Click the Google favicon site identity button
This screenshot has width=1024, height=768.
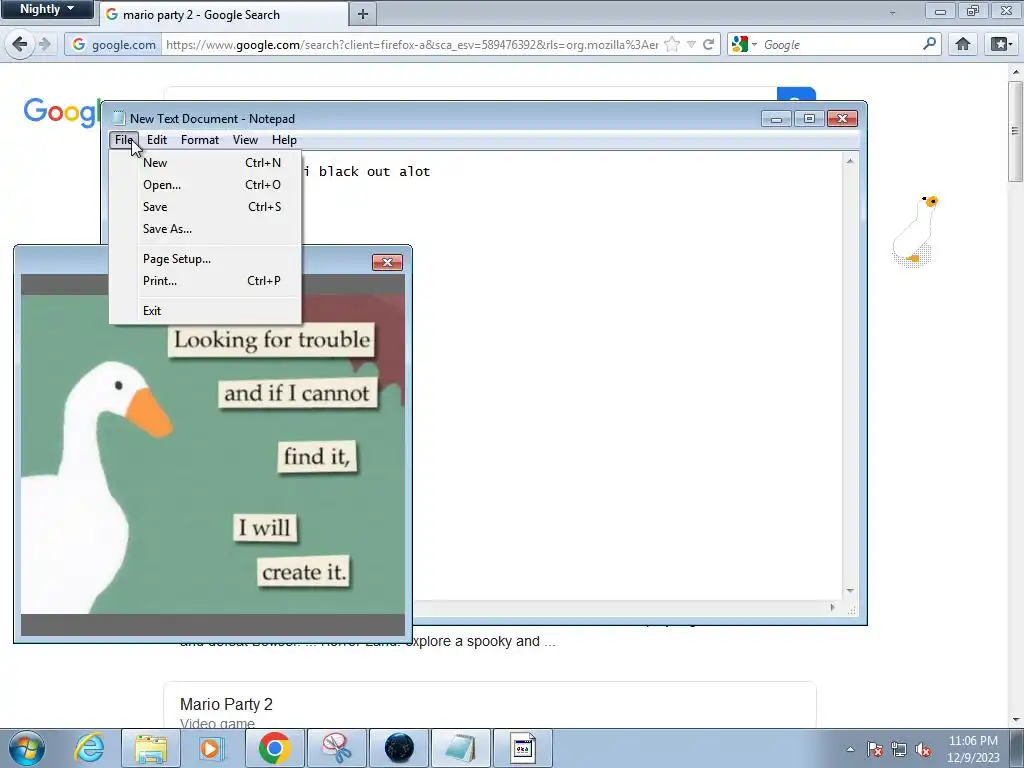click(114, 44)
